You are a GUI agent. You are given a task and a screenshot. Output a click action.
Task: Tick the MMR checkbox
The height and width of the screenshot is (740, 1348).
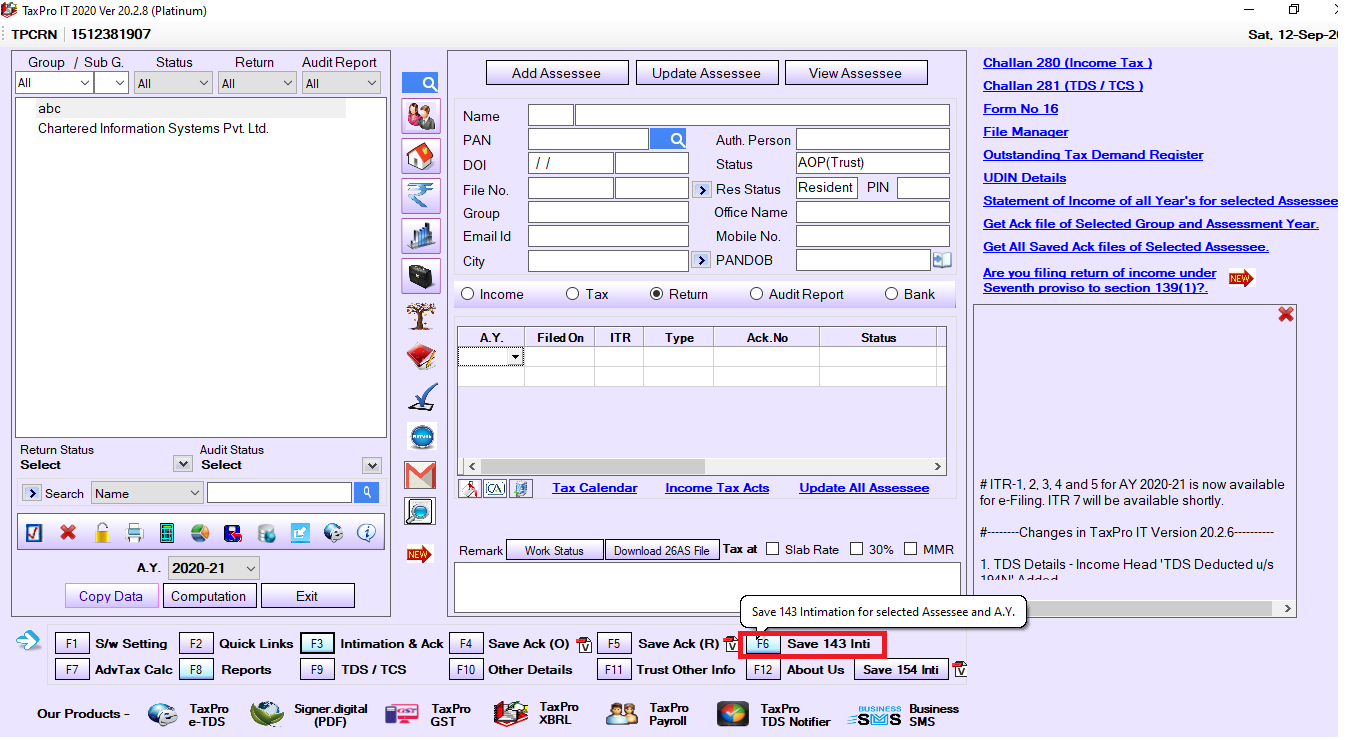(910, 549)
